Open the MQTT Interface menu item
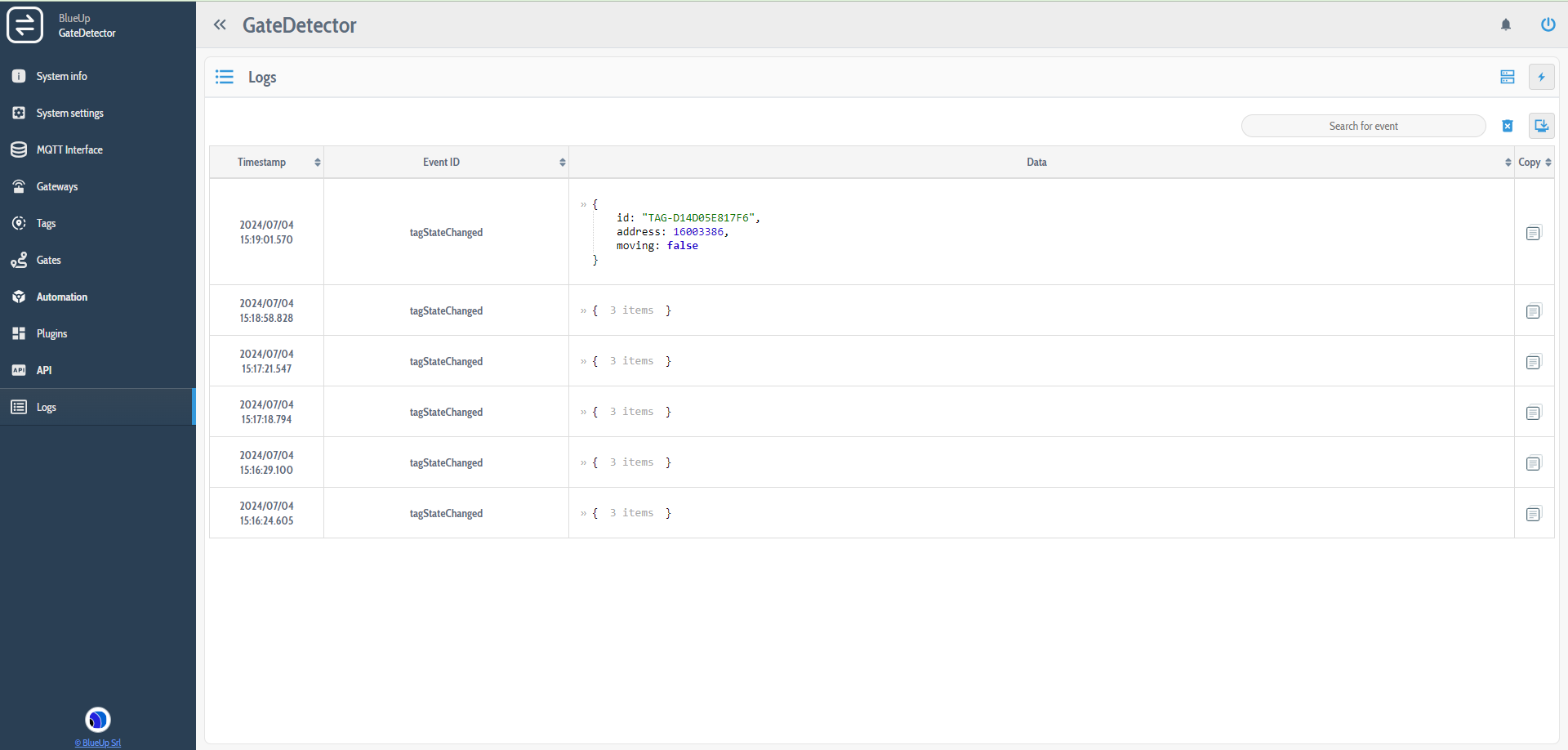 69,150
